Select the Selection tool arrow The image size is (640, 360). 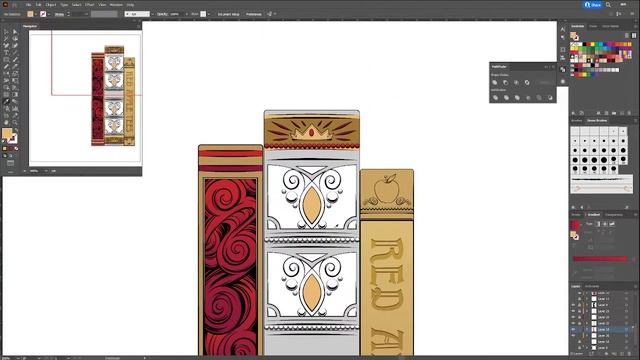coord(7,32)
